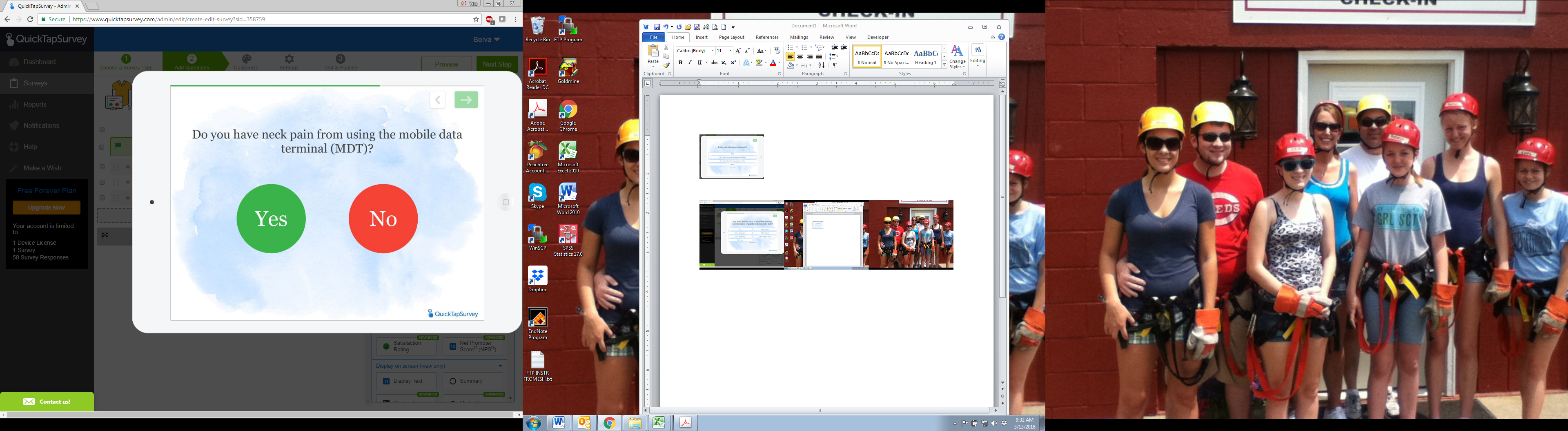This screenshot has width=1568, height=431.
Task: Open the Surveys item in the left sidebar
Action: (47, 83)
